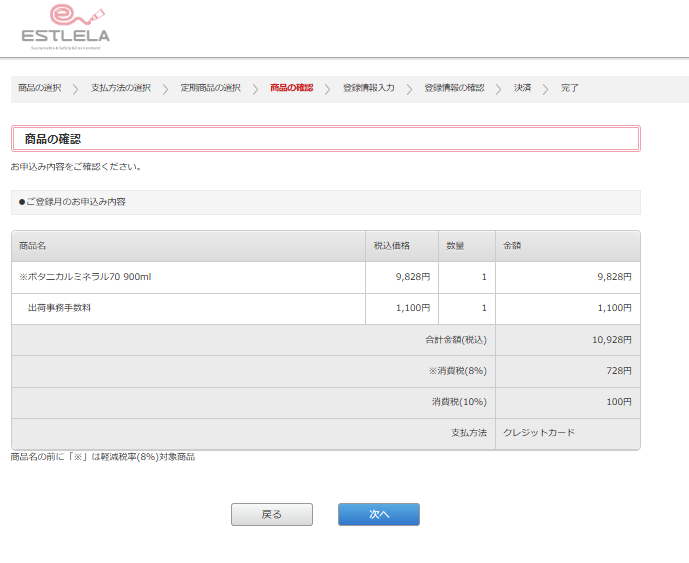Click the ESTLELA logo

tap(65, 27)
